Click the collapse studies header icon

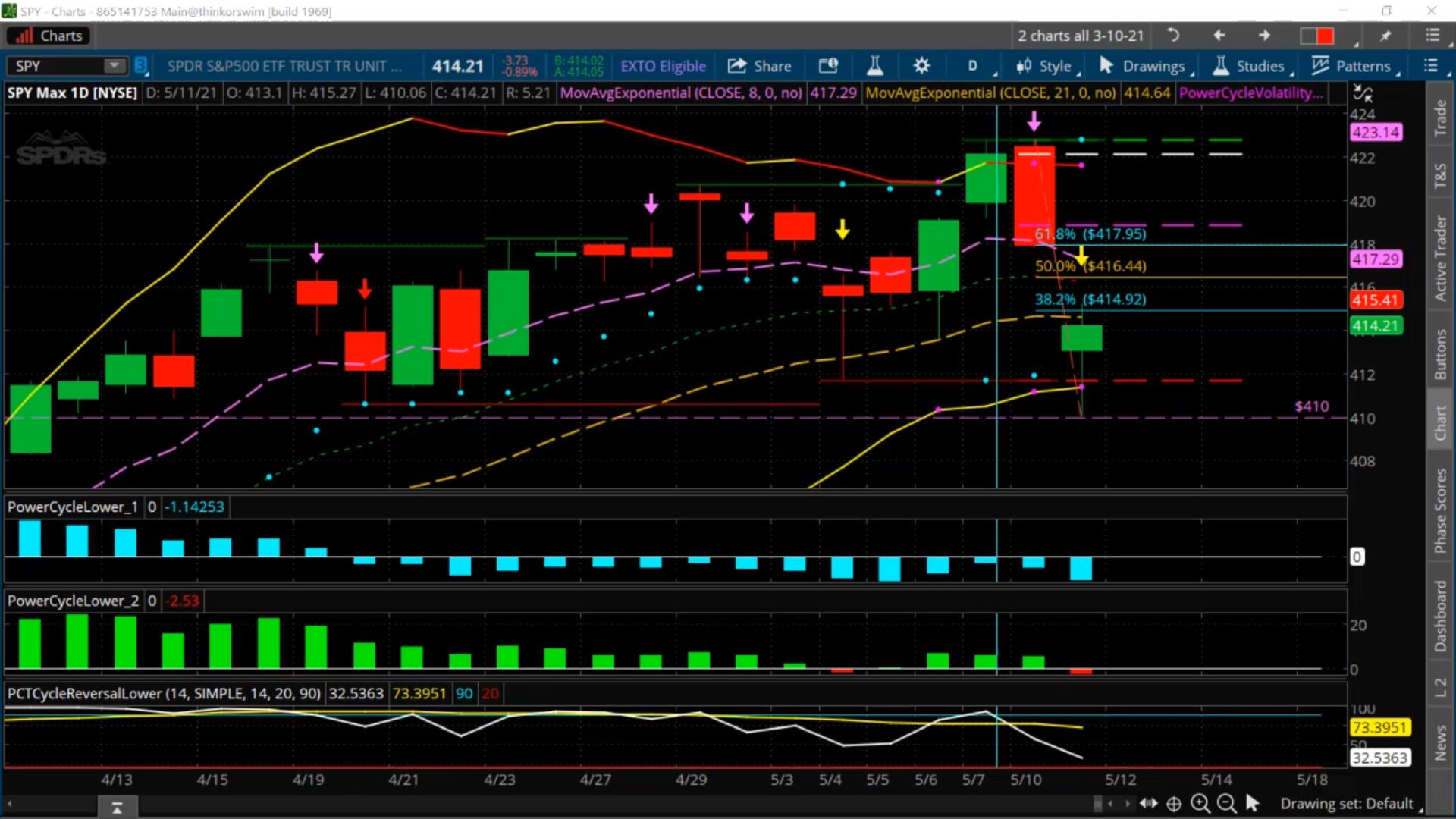point(1363,93)
